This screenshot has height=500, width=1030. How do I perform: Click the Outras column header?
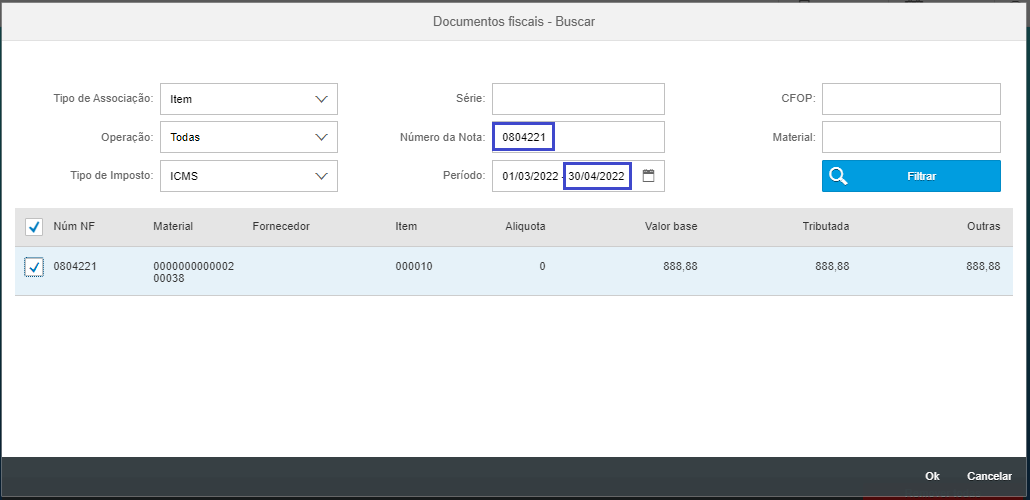[x=983, y=226]
